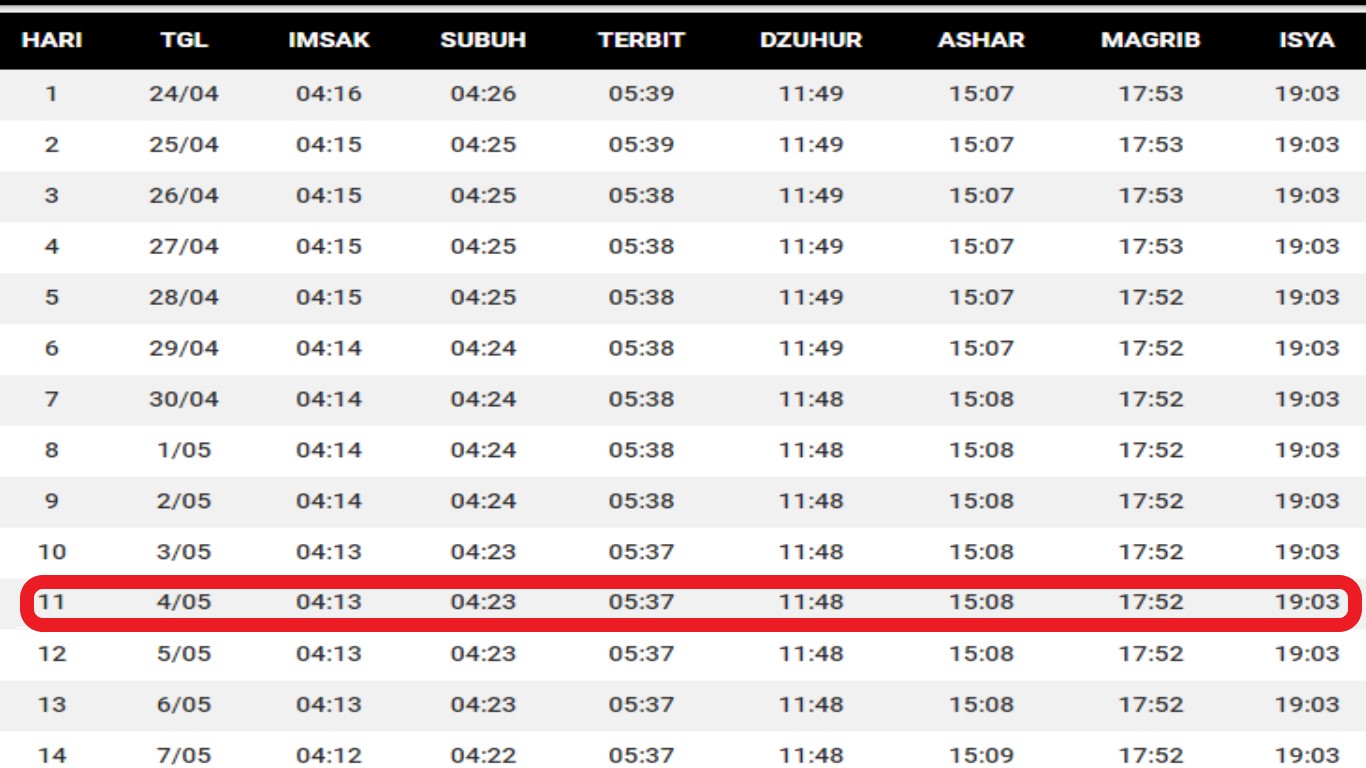
Task: Select the red-highlighted row for day 11
Action: click(x=683, y=602)
